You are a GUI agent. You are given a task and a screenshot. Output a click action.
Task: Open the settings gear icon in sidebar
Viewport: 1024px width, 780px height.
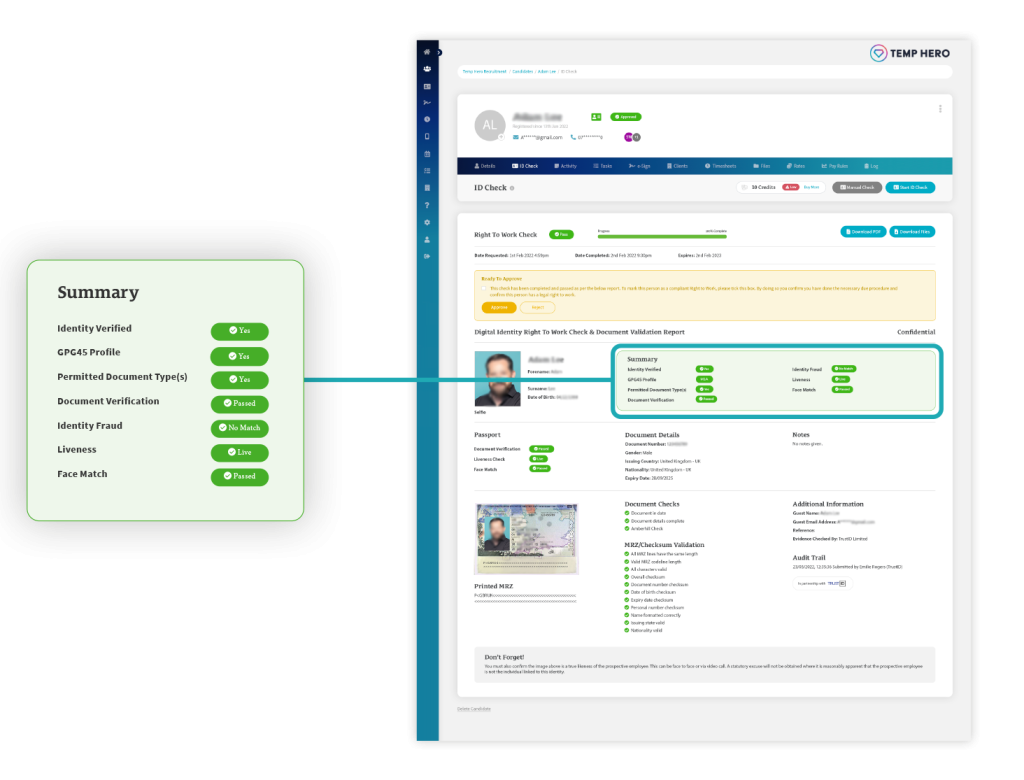tap(427, 222)
